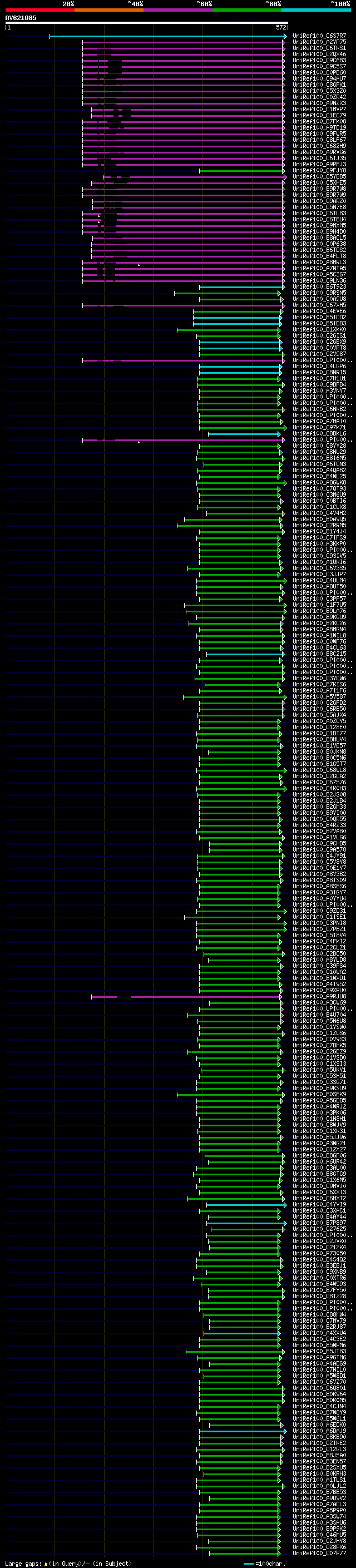356x1568 pixels.
Task: Select hit UniRef100_B1XKK0
Action: click(x=319, y=329)
